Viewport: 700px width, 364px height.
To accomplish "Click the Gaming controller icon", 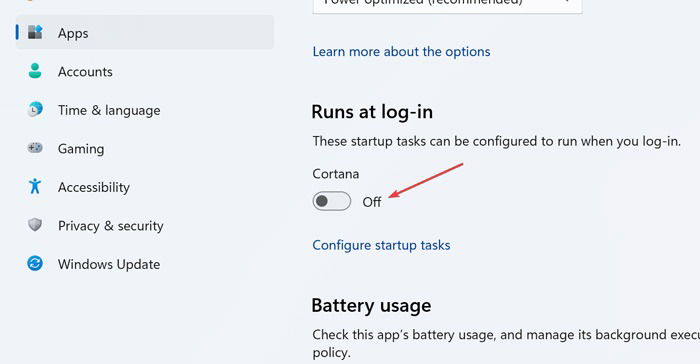I will coord(35,148).
